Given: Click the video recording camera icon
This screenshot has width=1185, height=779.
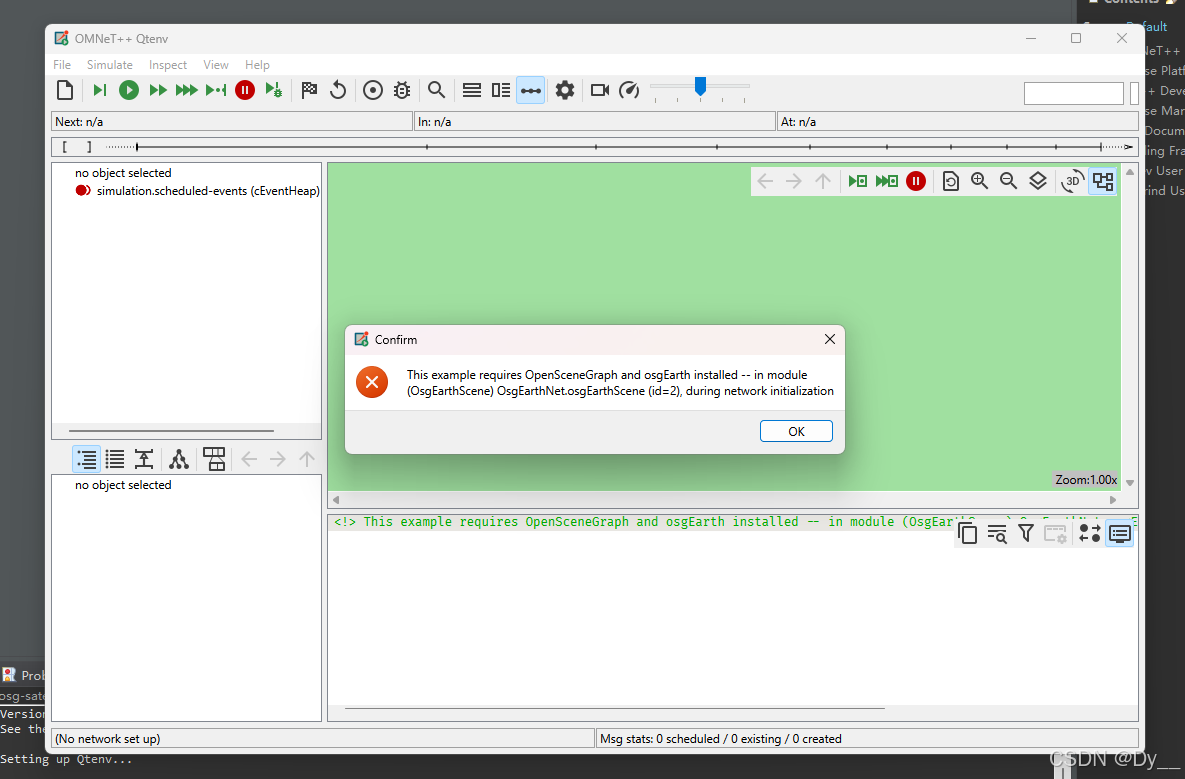Looking at the screenshot, I should point(600,90).
